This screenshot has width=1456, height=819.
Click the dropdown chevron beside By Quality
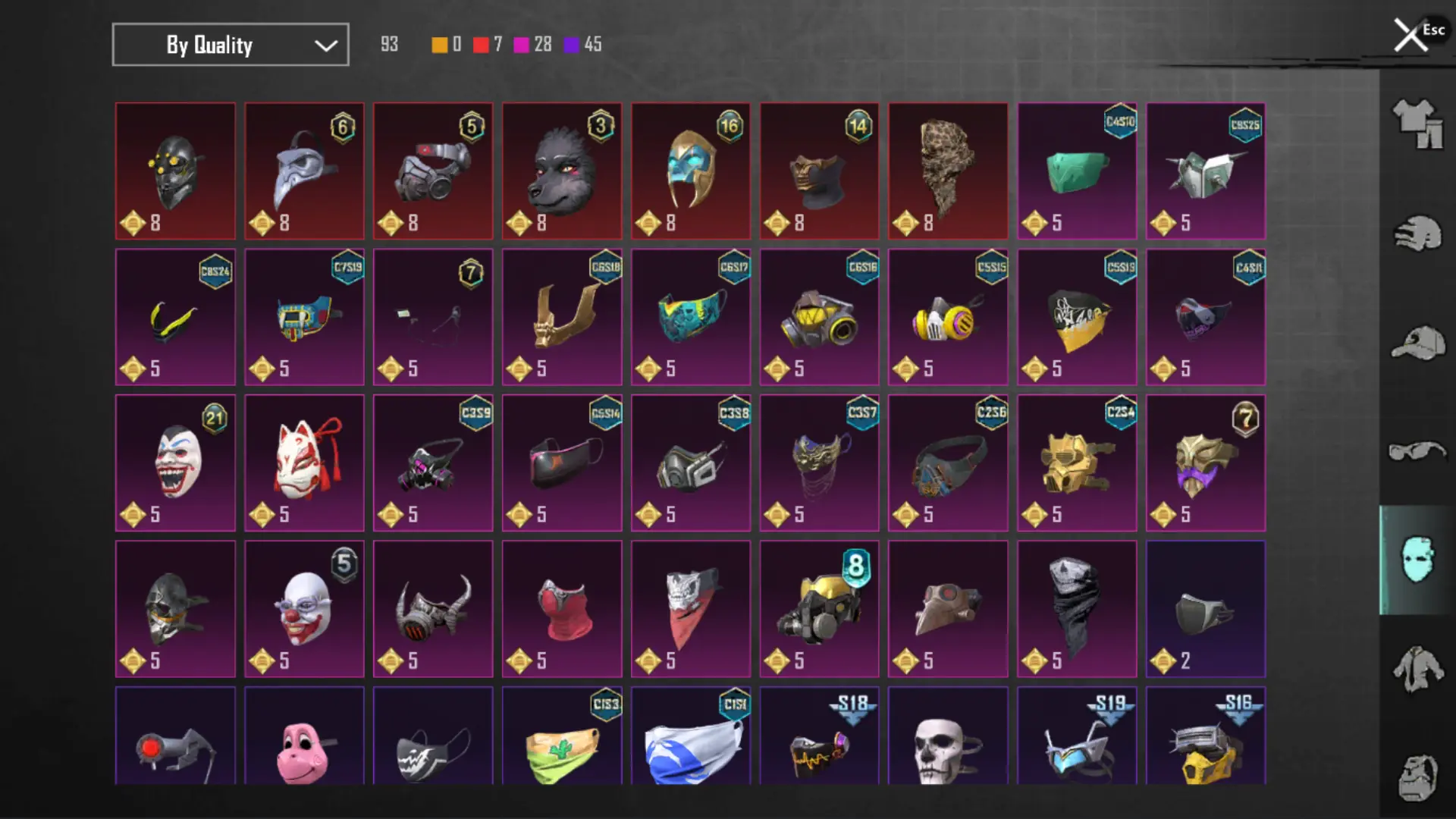(326, 45)
